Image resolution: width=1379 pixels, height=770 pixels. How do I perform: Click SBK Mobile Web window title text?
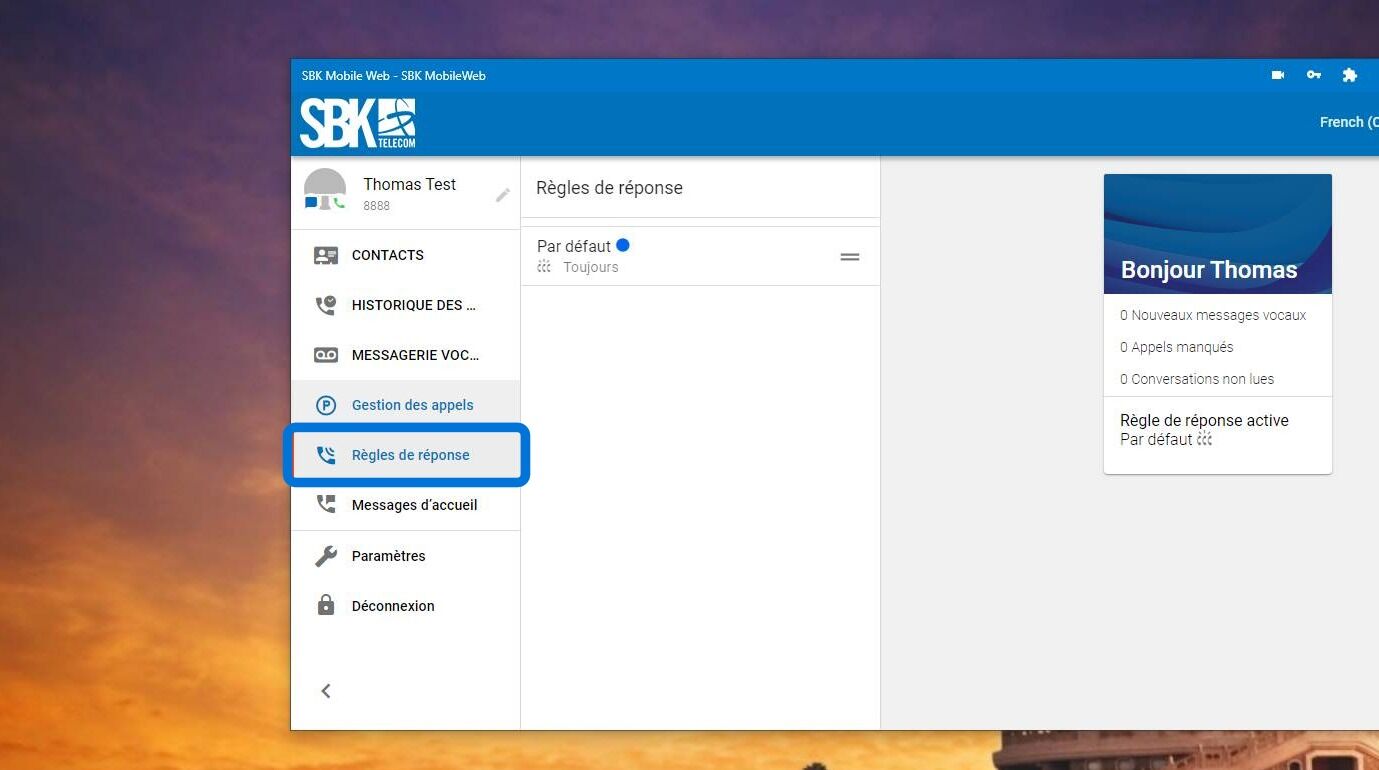pos(394,75)
